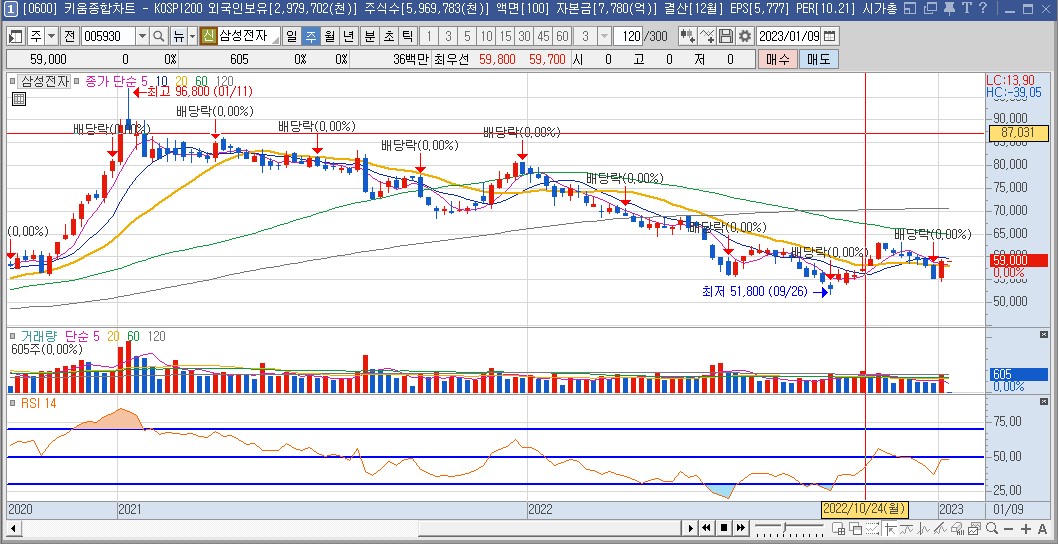Click the 전 button in toolbar
The image size is (1058, 544).
click(69, 36)
